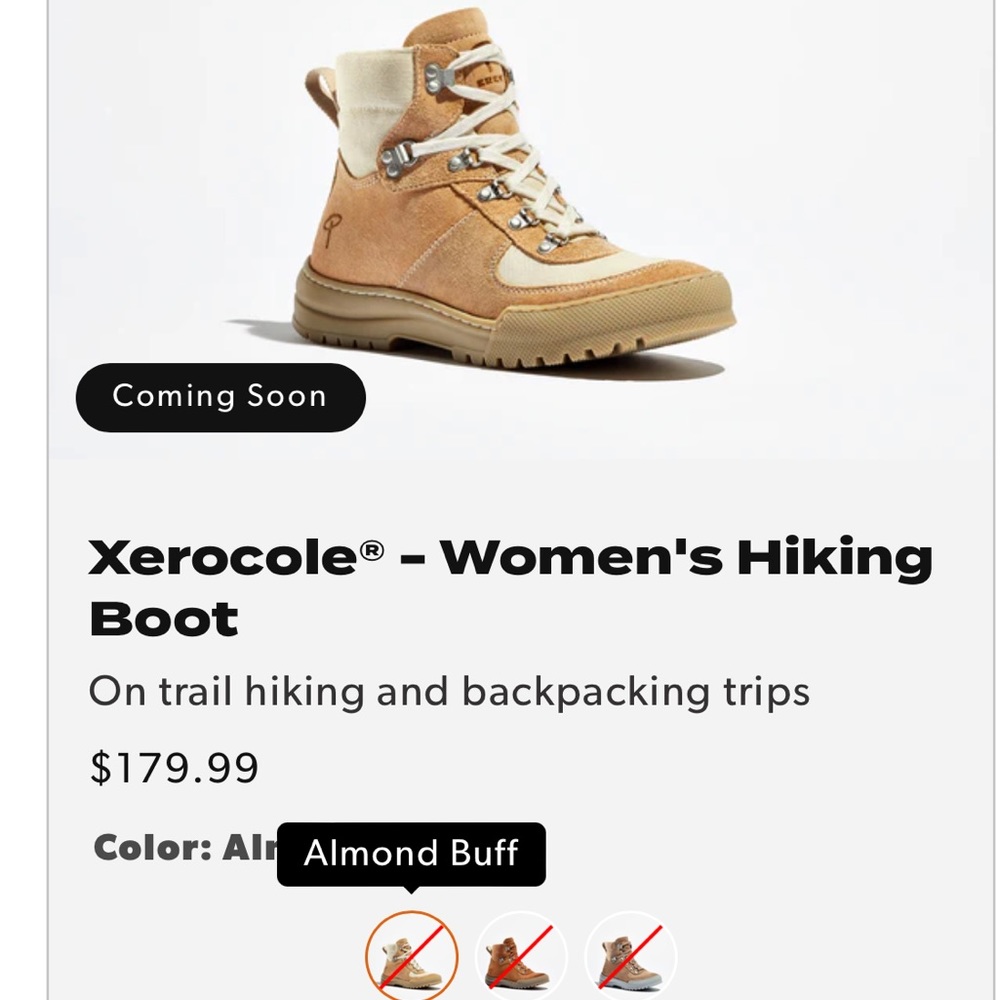Click the hiking and backpacking description text

tap(450, 690)
